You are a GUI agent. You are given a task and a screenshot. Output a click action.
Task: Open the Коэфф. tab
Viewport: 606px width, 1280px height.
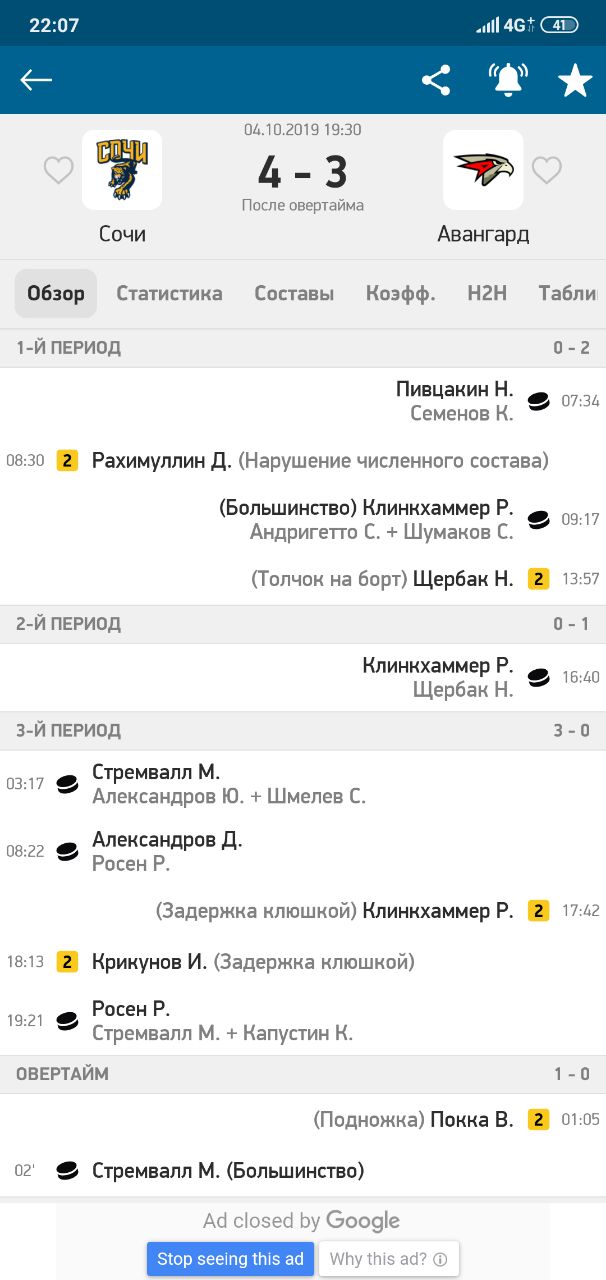coord(400,293)
